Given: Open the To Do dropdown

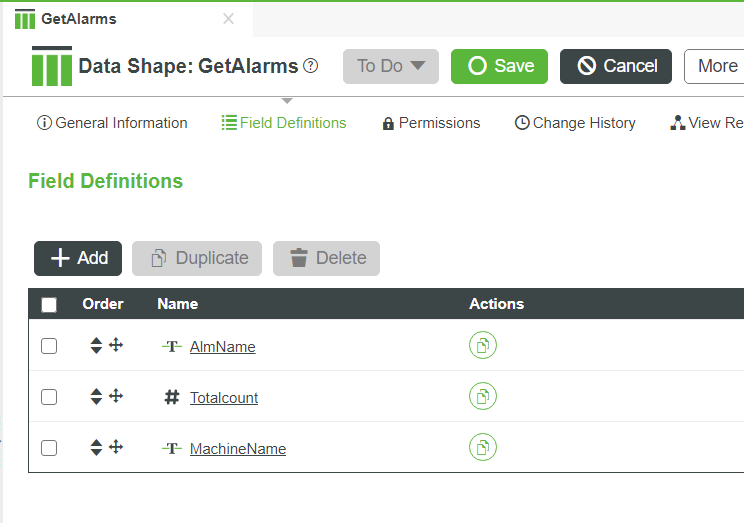Looking at the screenshot, I should tap(391, 66).
